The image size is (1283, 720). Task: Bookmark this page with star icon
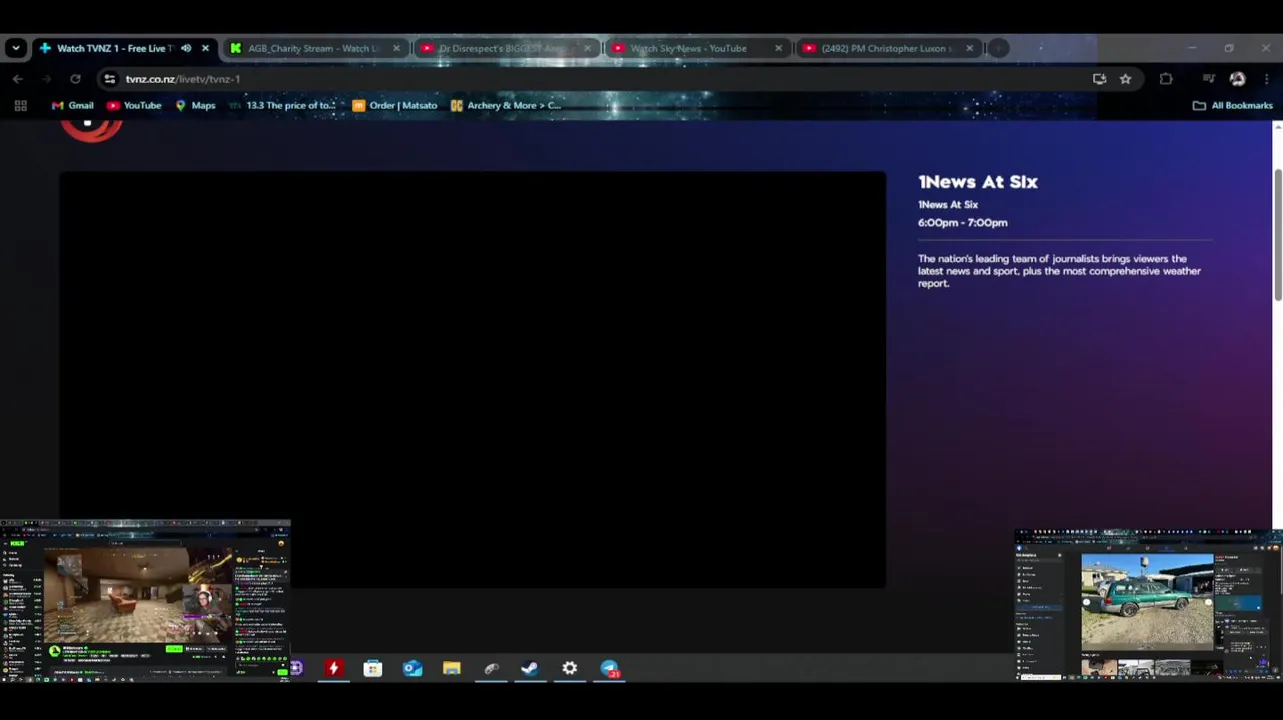tap(1125, 79)
